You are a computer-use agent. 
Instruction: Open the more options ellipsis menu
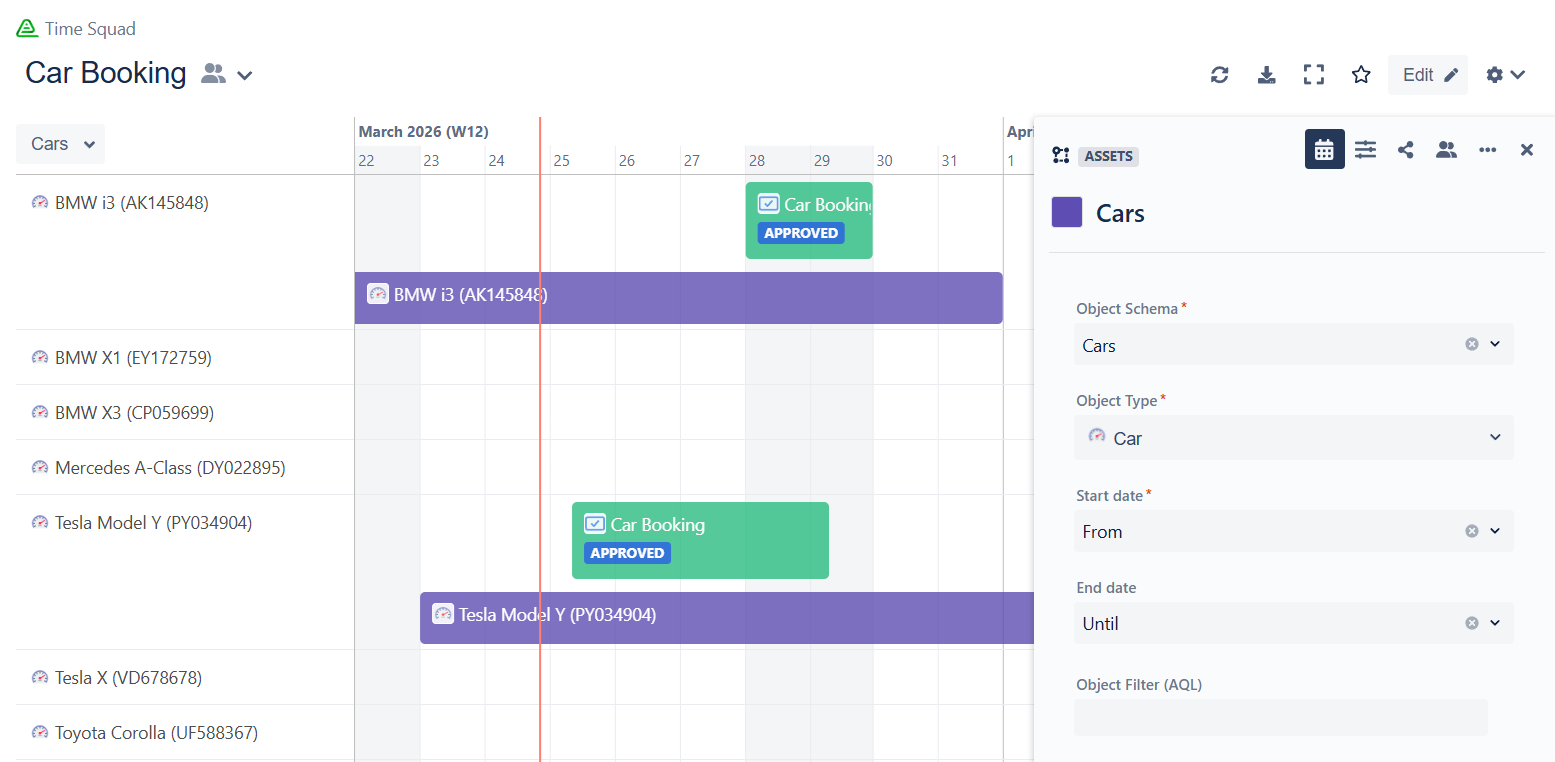pos(1488,150)
